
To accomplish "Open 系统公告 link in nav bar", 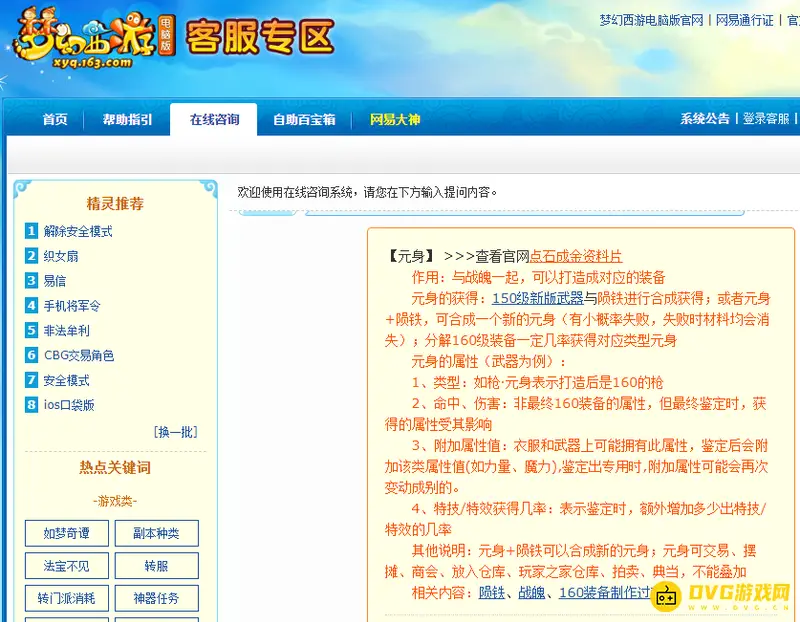I will (x=705, y=119).
